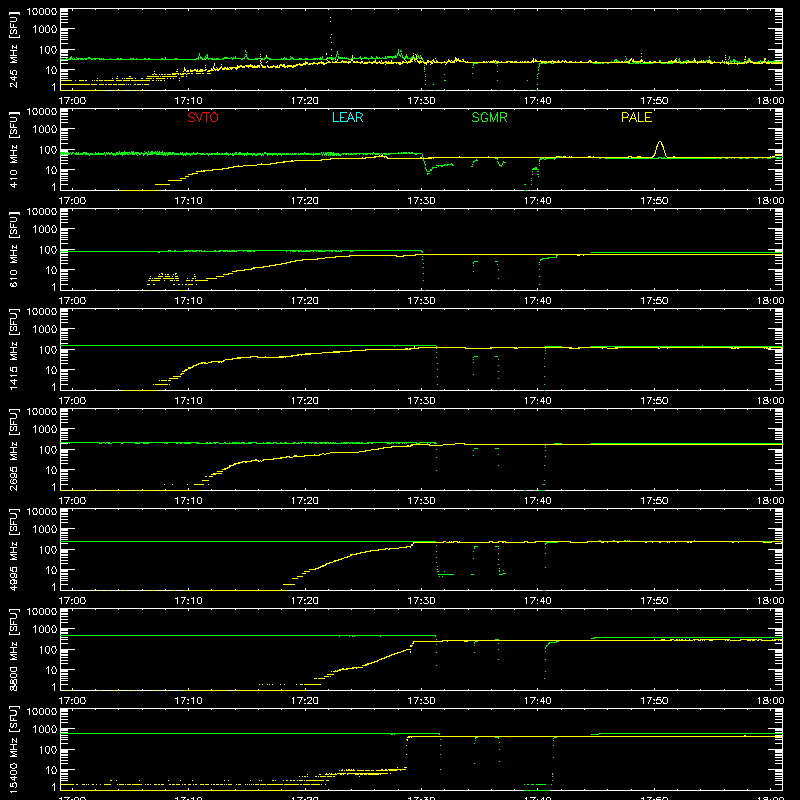
Task: Click the 17:30 tick under the 245 MHz plot
Action: coord(421,101)
